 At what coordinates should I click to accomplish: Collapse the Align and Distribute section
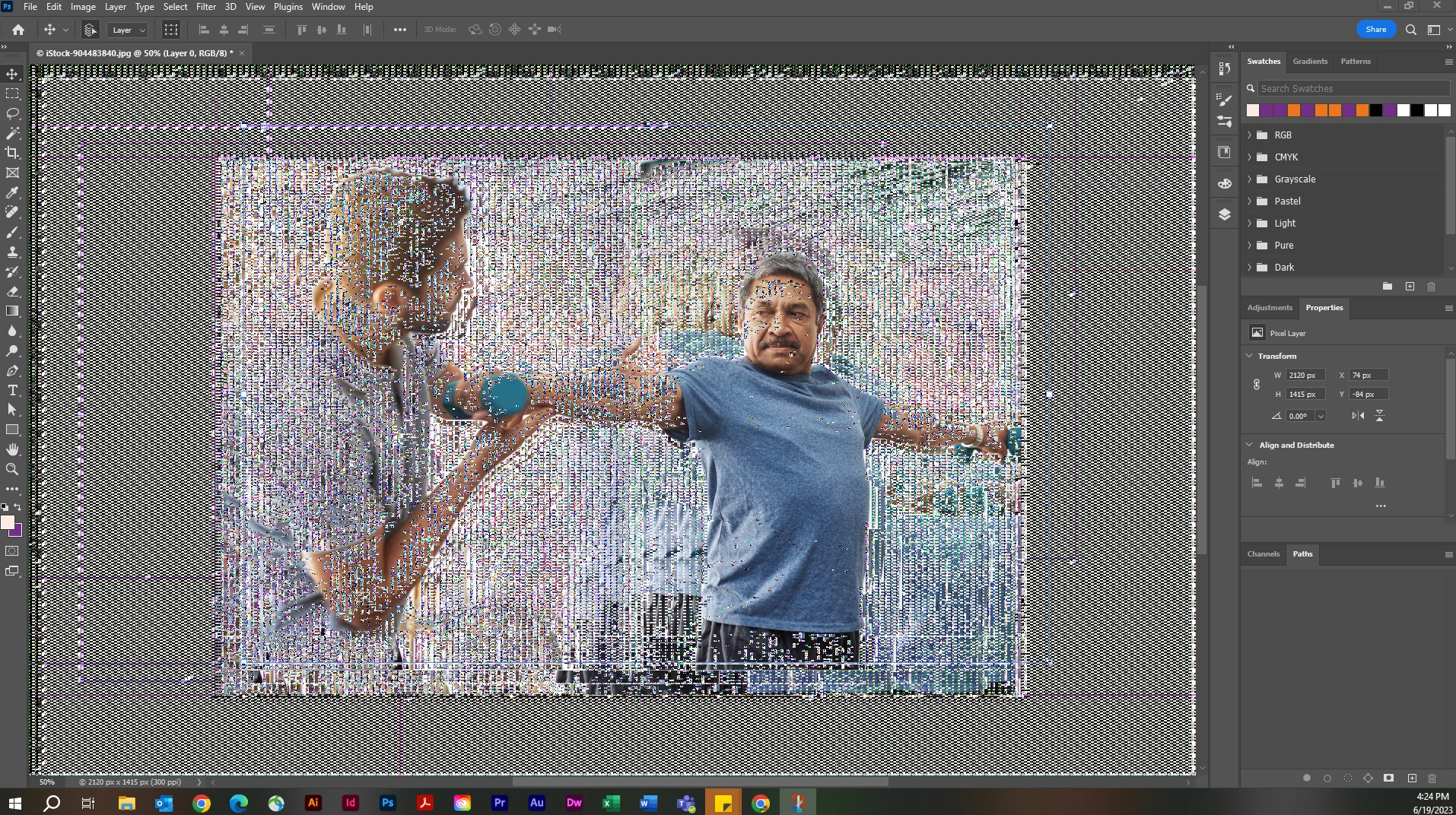point(1249,445)
